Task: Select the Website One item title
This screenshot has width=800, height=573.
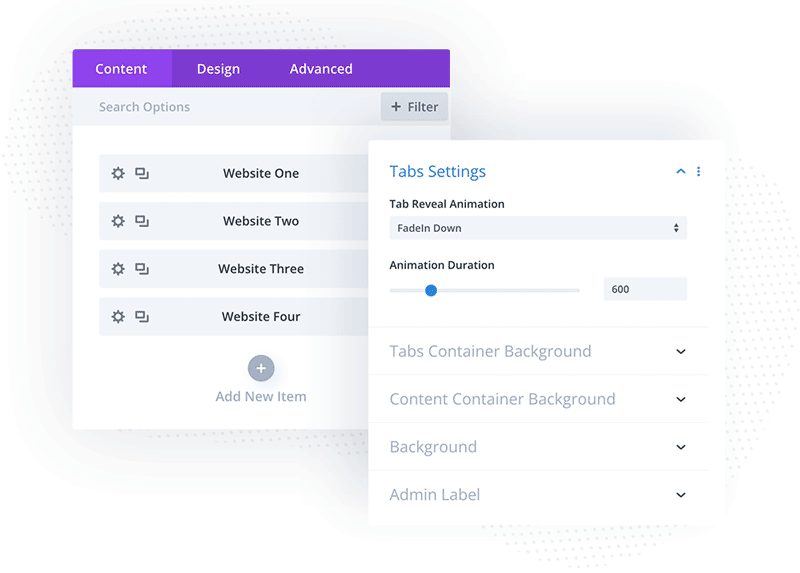Action: tap(261, 173)
